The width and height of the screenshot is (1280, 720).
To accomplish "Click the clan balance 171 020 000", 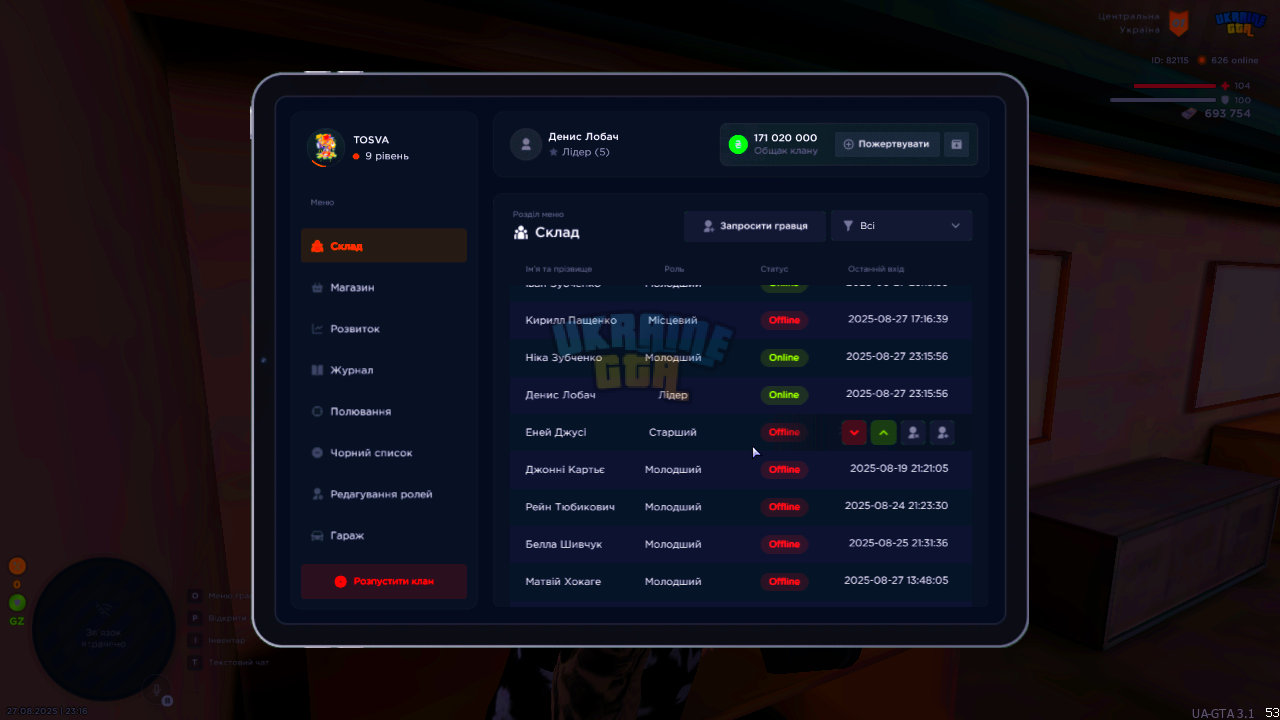I will click(785, 138).
